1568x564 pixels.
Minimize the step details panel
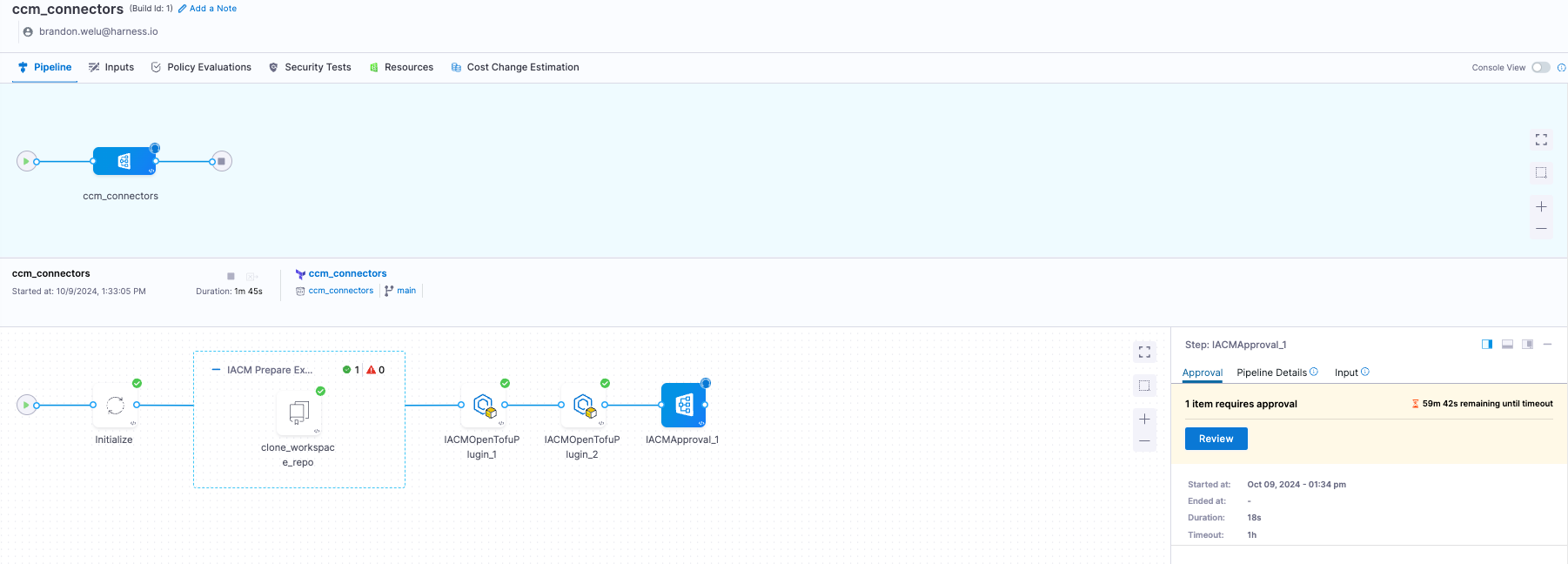(x=1547, y=345)
